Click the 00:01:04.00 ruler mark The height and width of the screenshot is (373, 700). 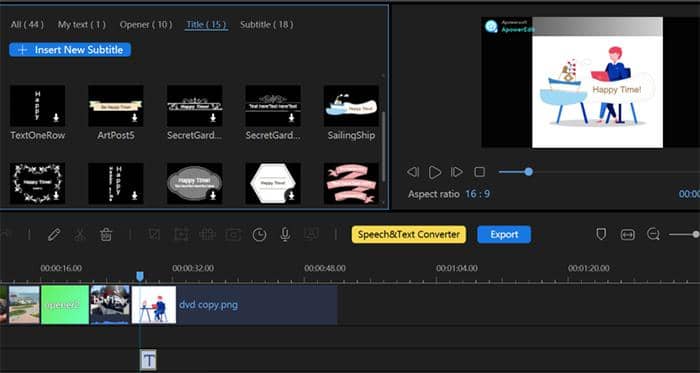pos(457,268)
